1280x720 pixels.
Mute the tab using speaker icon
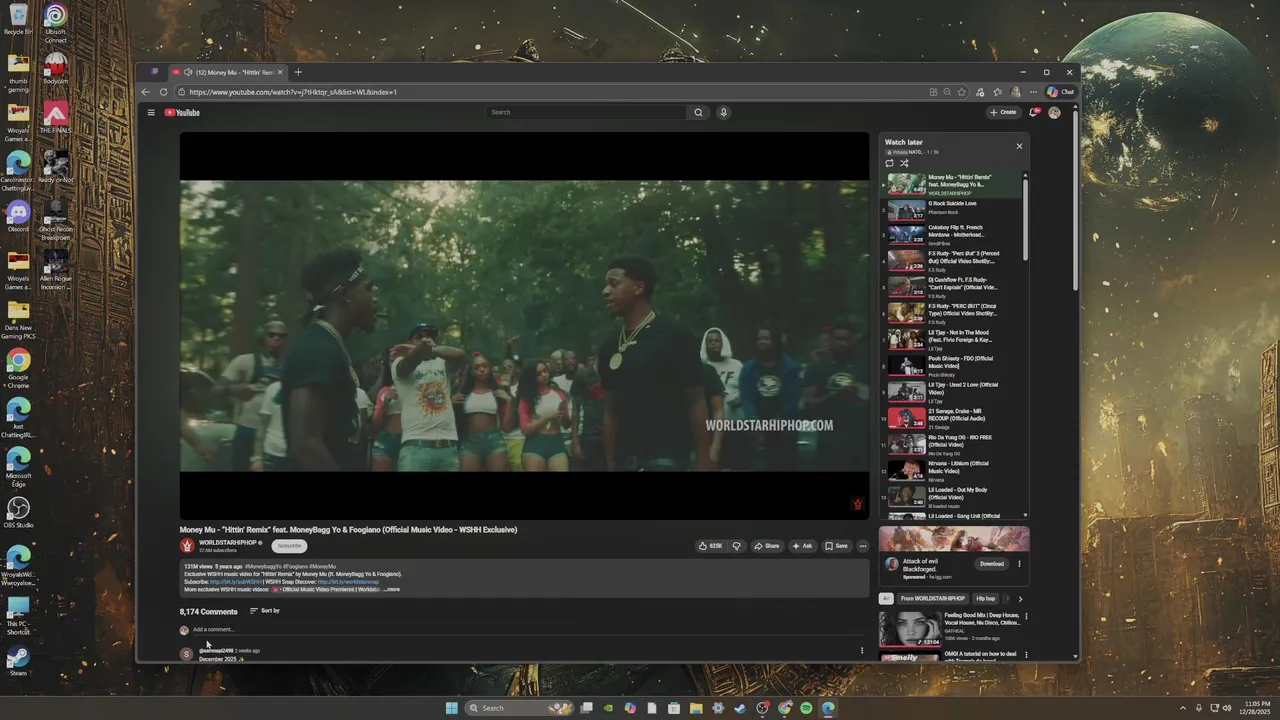[x=188, y=72]
